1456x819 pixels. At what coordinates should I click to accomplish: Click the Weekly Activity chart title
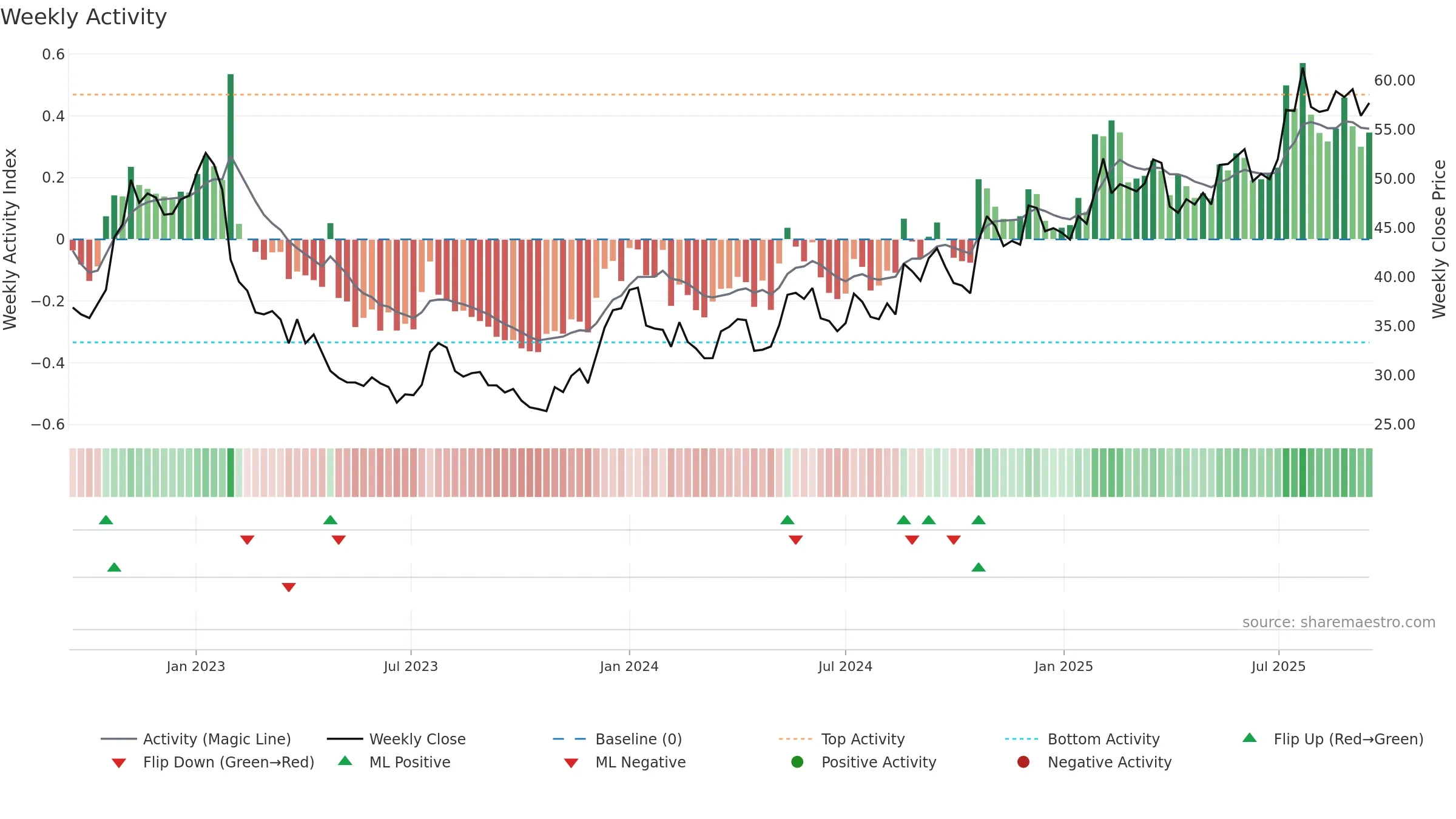[x=84, y=17]
